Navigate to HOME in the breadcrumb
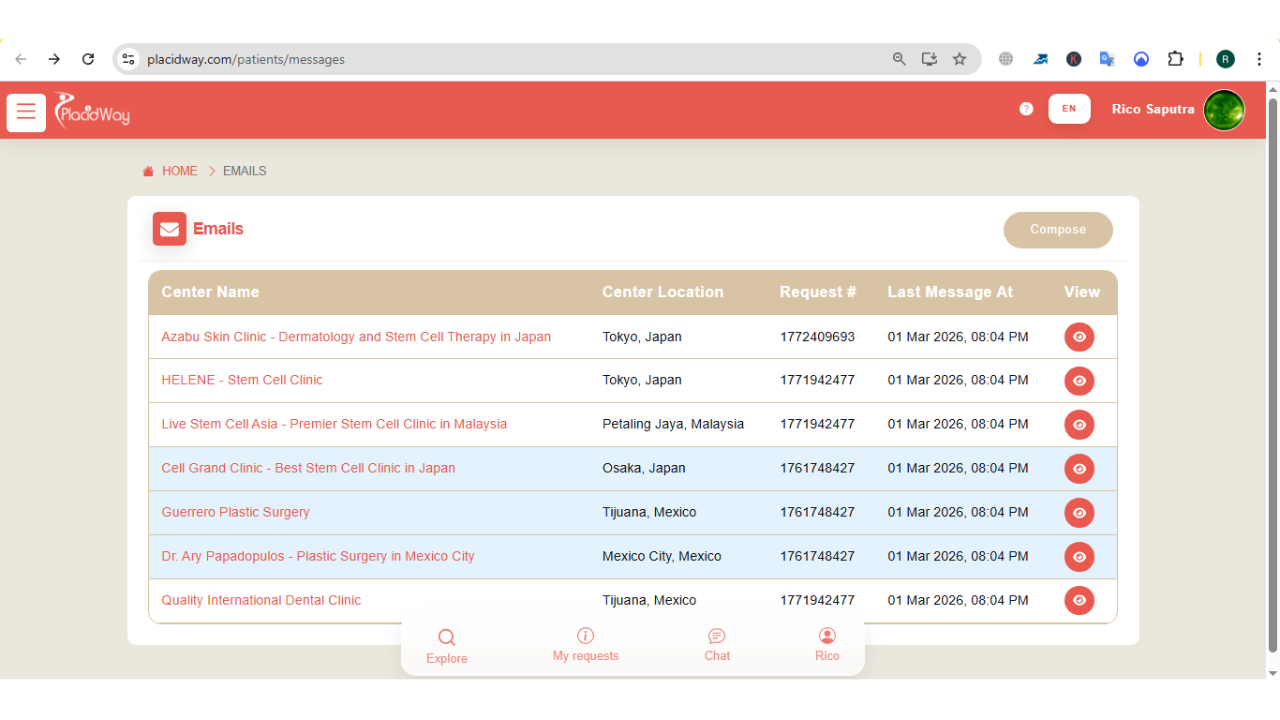Screen dimensions: 1280x720 point(180,170)
